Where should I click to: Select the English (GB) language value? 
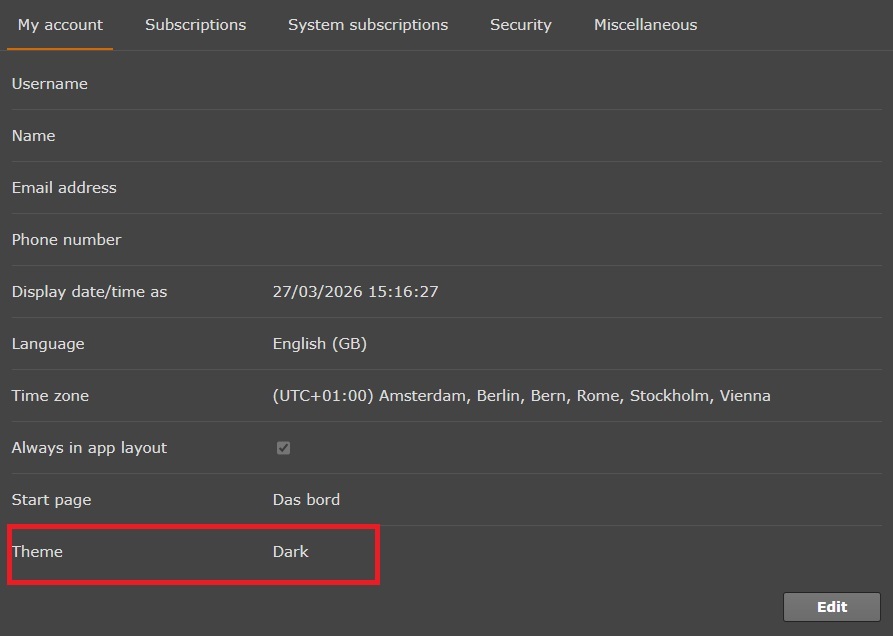(x=320, y=344)
